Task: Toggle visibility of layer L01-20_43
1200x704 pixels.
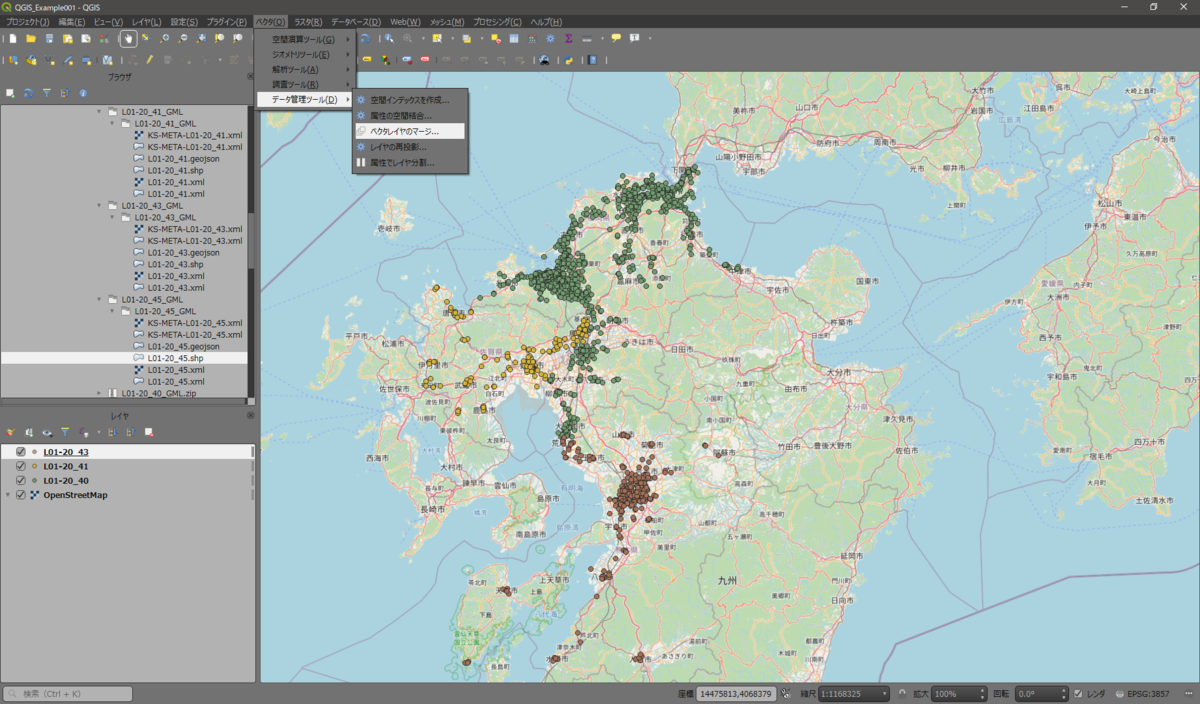Action: click(20, 452)
